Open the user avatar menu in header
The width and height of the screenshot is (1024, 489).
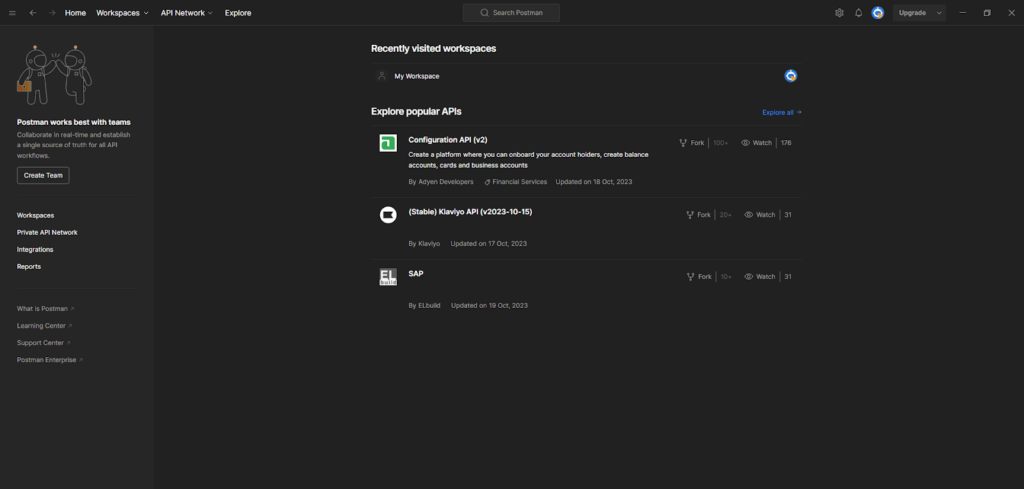(x=878, y=13)
